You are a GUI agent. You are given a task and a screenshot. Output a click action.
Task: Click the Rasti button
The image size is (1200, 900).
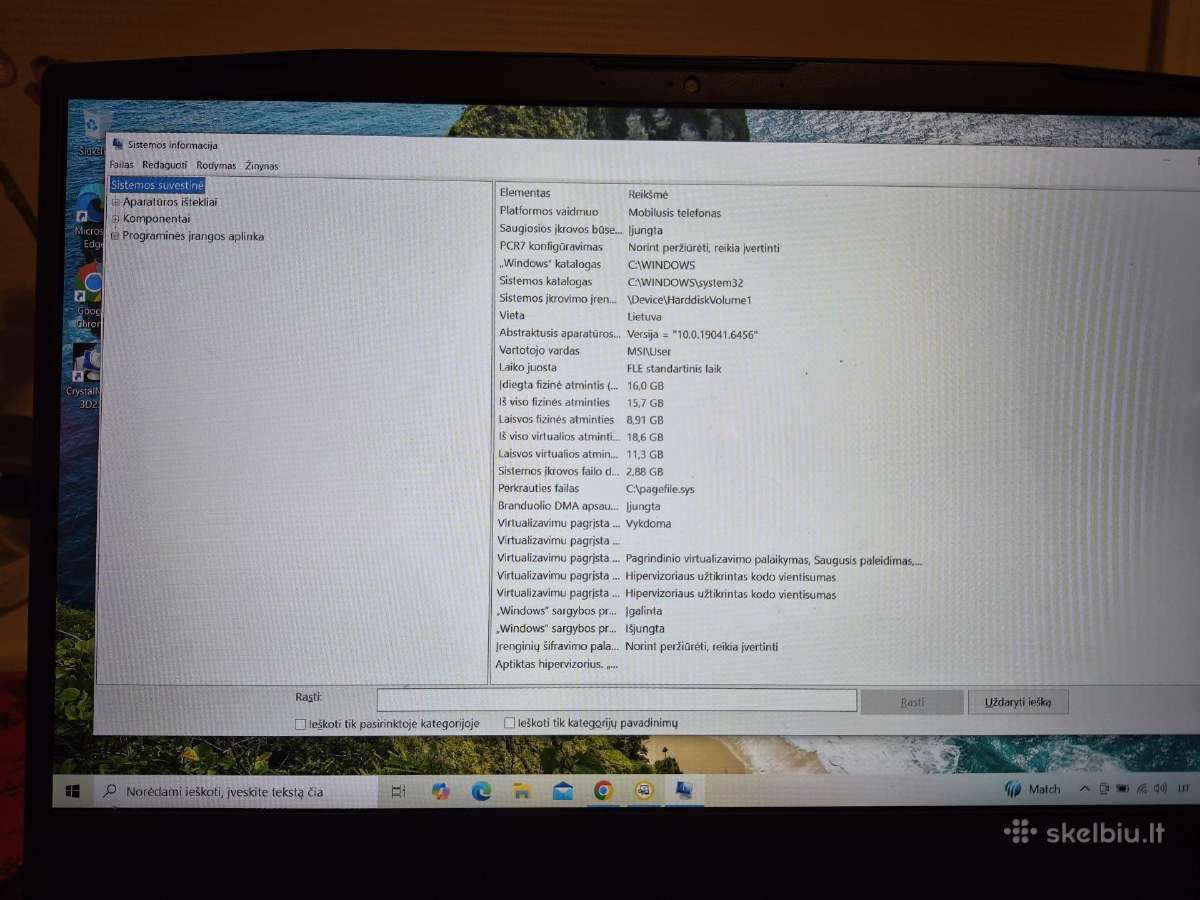click(912, 702)
